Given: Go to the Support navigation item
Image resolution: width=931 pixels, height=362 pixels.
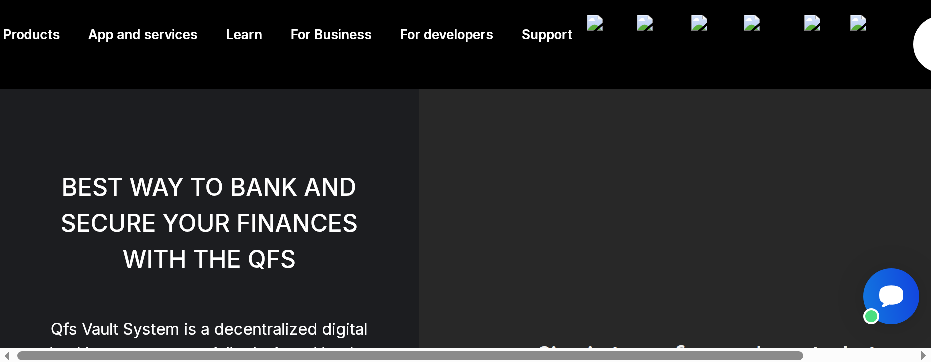Looking at the screenshot, I should [x=547, y=34].
